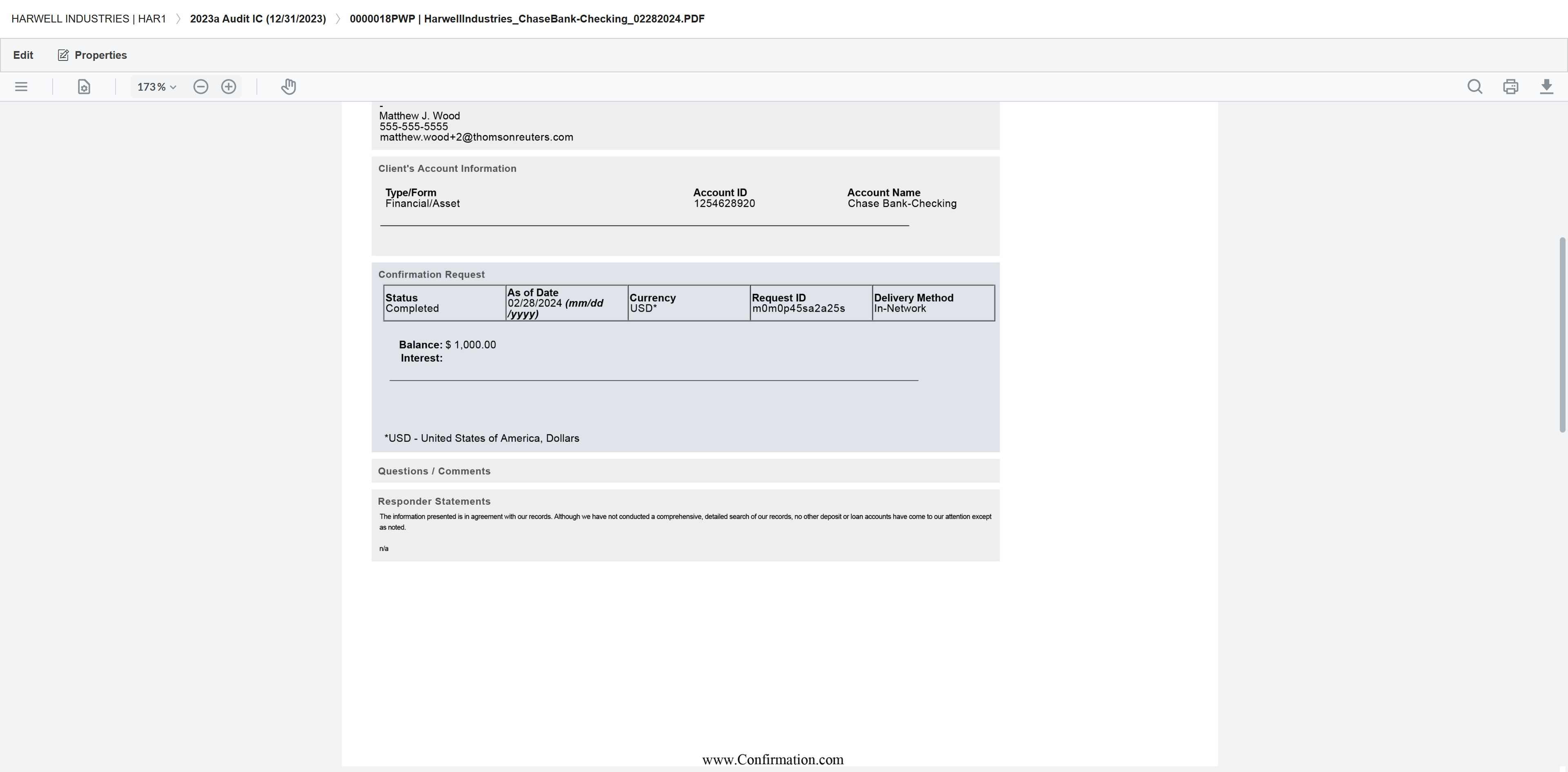Open the 173% zoom level dropdown
The height and width of the screenshot is (772, 1568).
point(156,87)
